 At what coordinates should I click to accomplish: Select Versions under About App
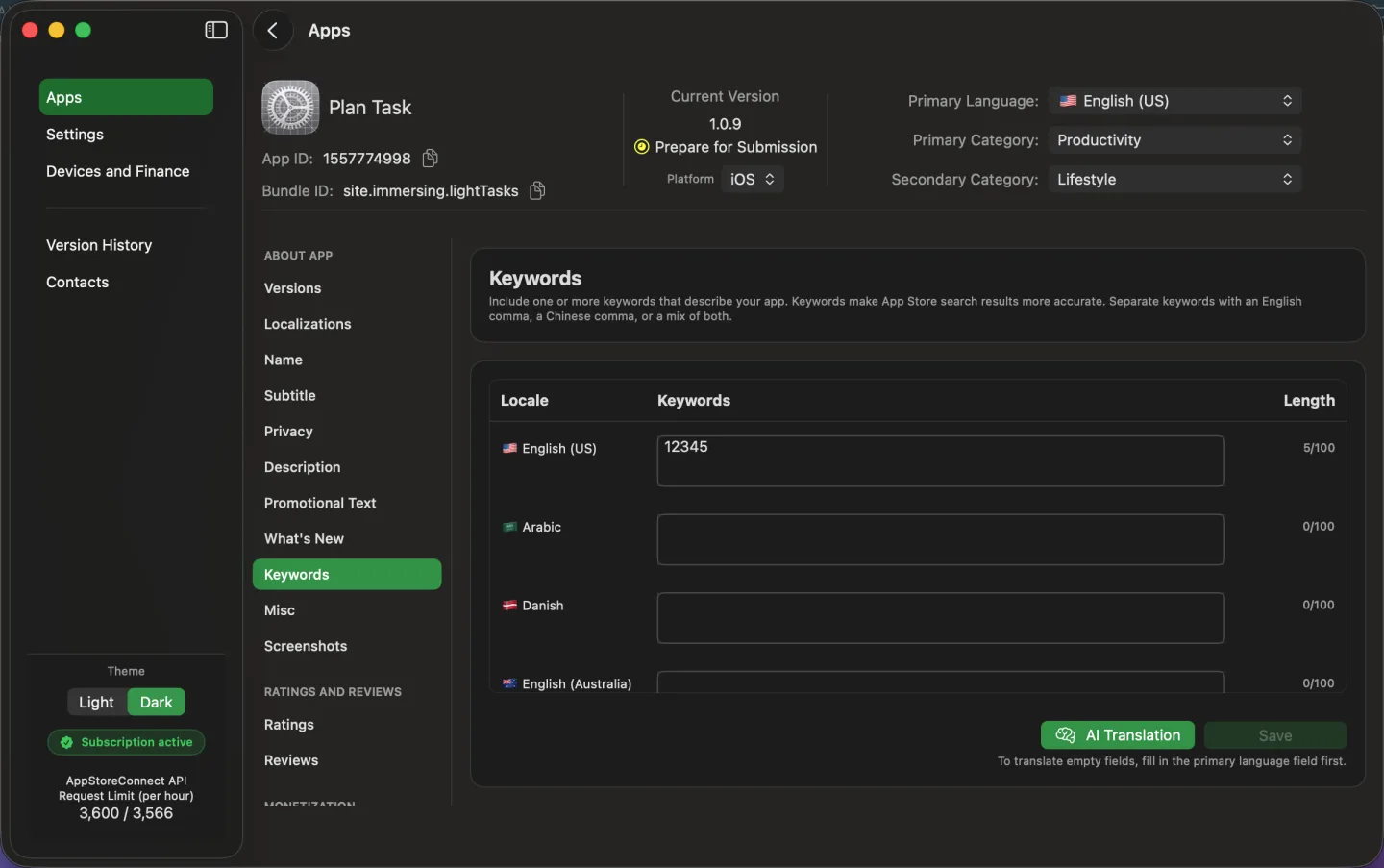tap(293, 288)
